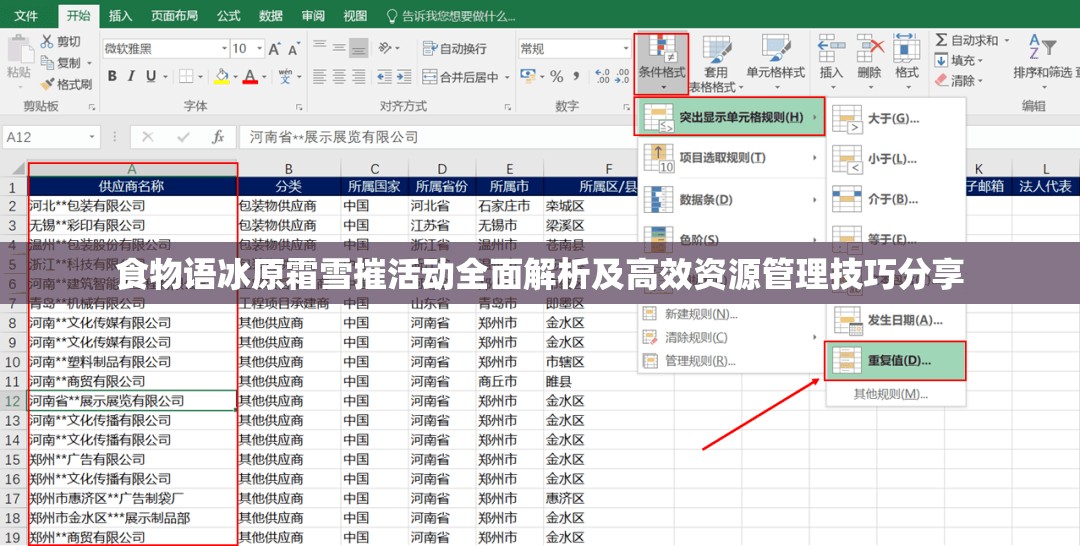Viewport: 1080px width, 546px height.
Task: Click the AutoSum (自动求和) sigma icon
Action: tap(941, 40)
